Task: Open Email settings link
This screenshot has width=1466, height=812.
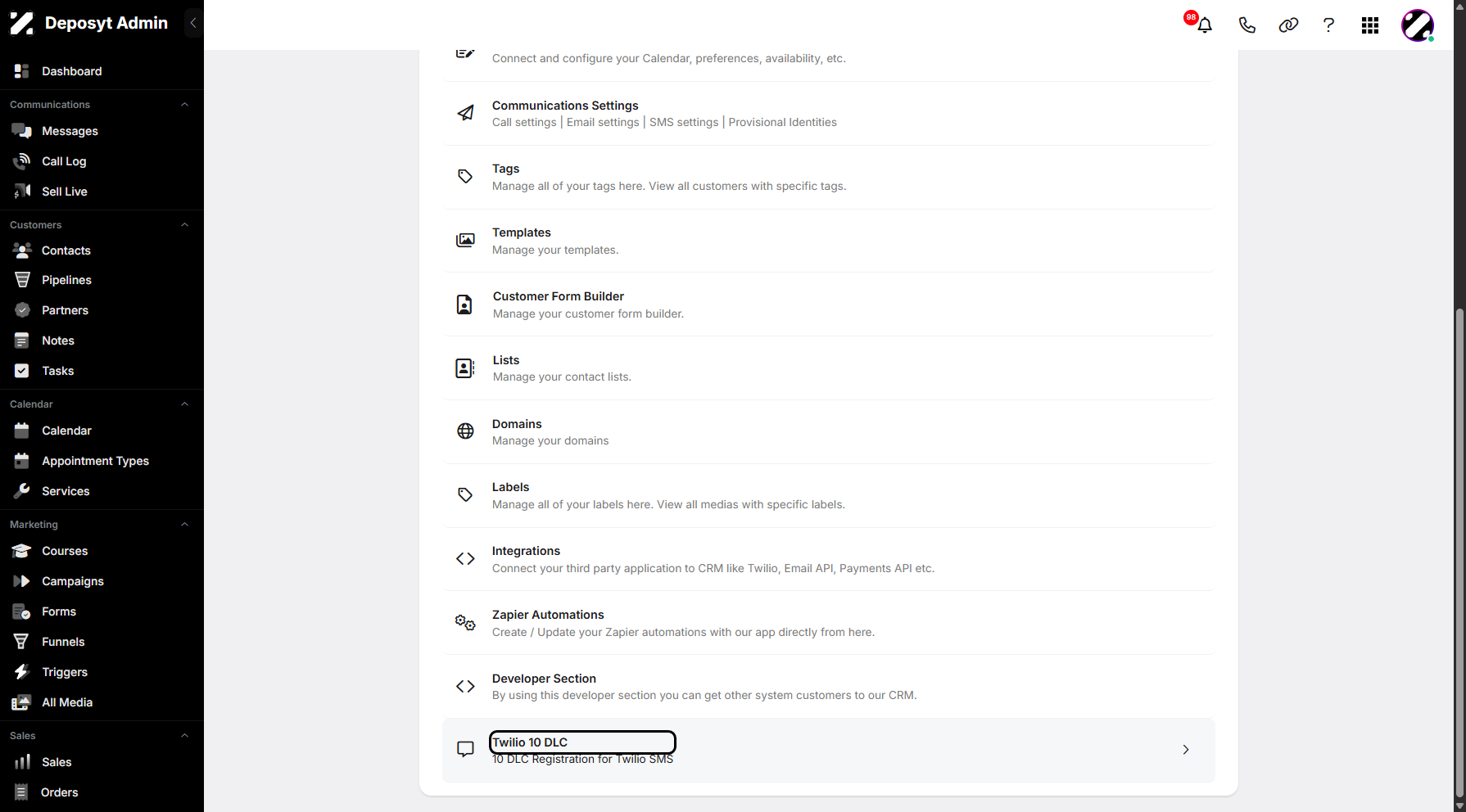Action: point(603,123)
